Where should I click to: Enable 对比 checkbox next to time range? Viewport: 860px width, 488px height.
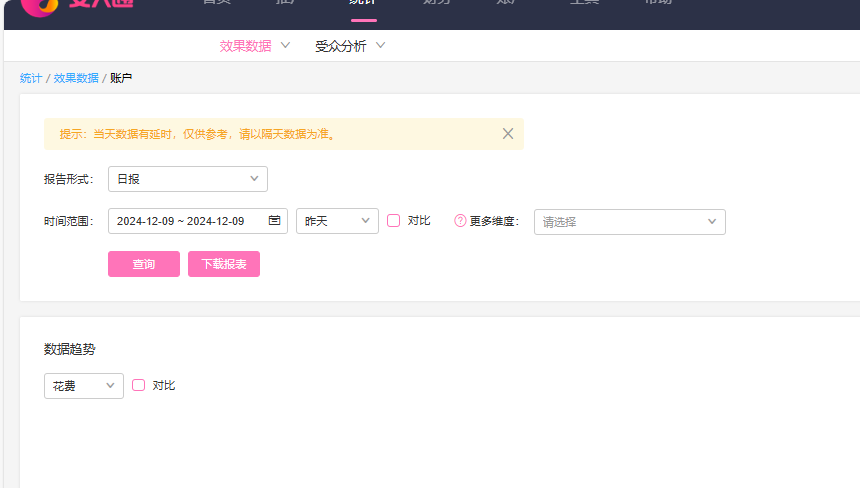(x=394, y=220)
